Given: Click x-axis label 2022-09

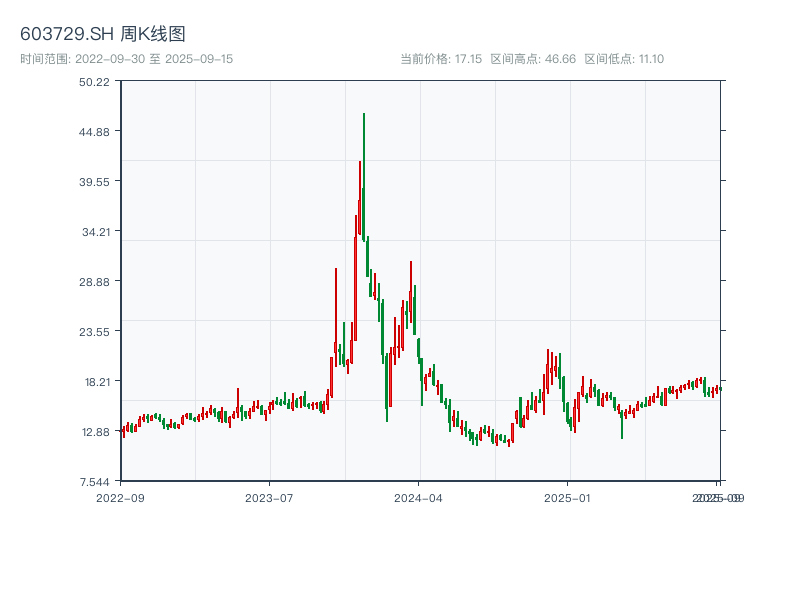Looking at the screenshot, I should pos(120,498).
